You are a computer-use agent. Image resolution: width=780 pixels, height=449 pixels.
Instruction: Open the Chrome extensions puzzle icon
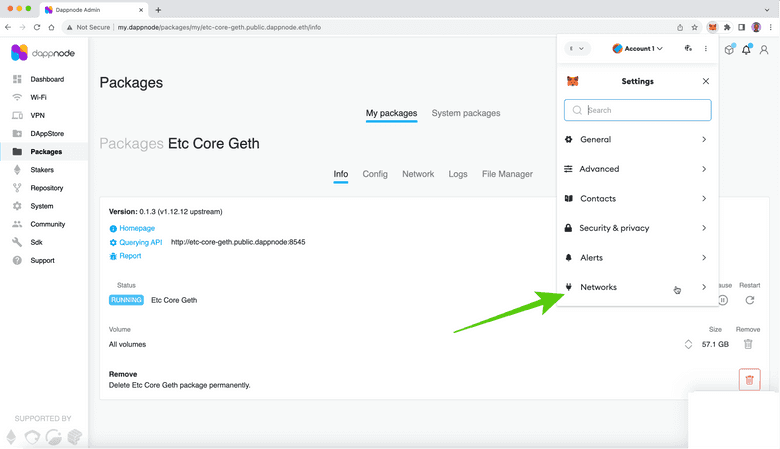pyautogui.click(x=727, y=27)
